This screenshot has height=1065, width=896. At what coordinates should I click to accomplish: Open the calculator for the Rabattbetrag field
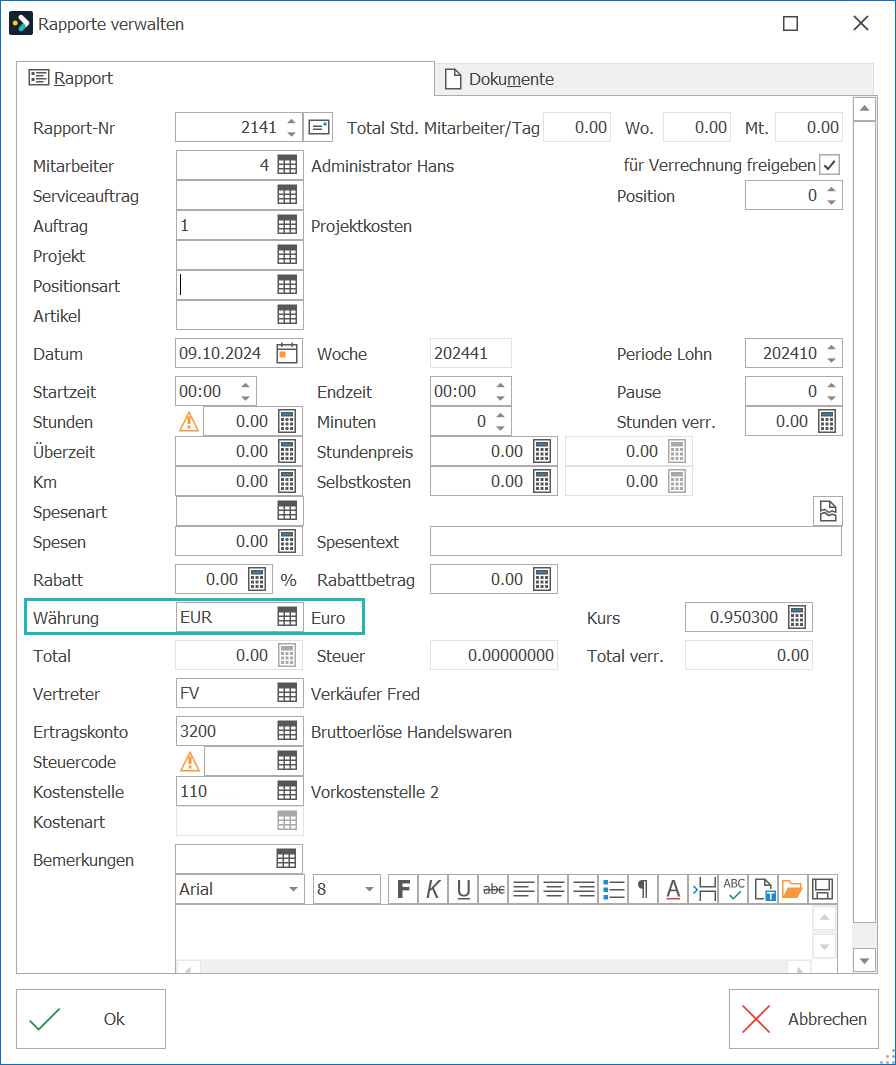tap(542, 579)
